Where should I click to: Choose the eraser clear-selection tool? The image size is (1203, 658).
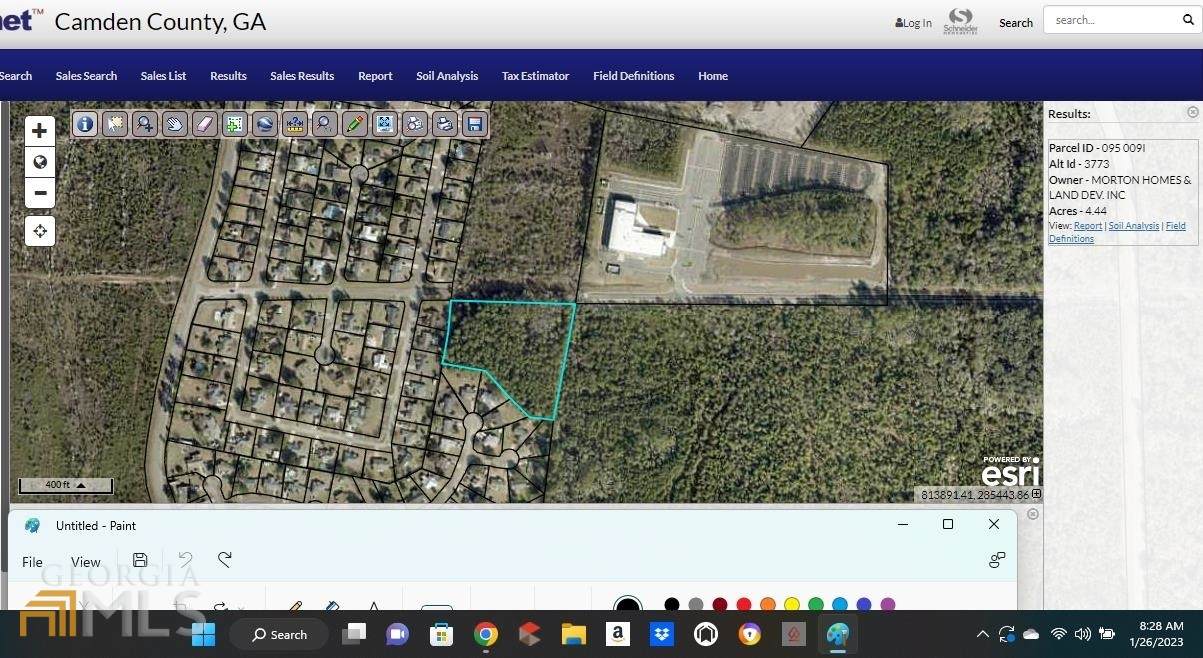click(x=204, y=124)
